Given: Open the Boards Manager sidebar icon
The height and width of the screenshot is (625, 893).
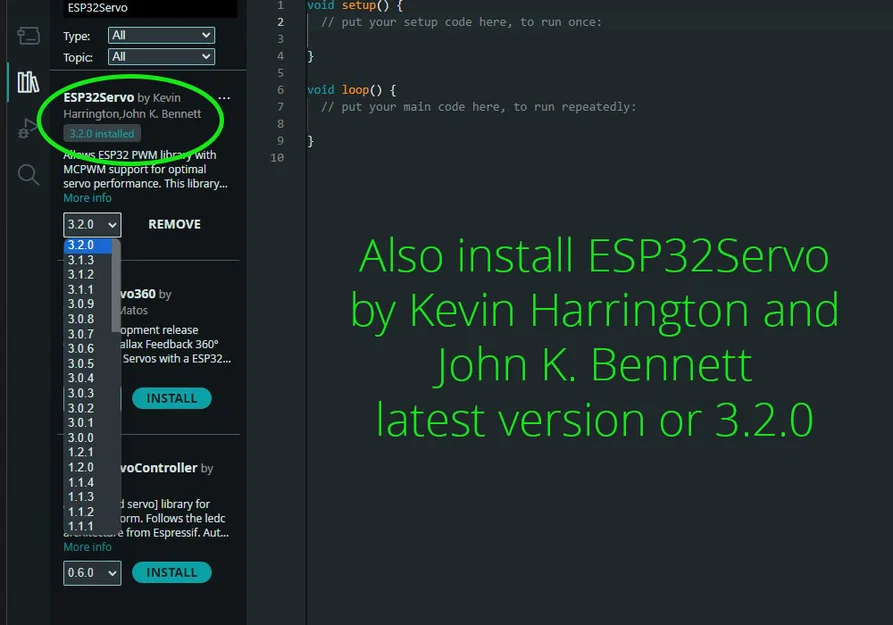Looking at the screenshot, I should [x=28, y=36].
